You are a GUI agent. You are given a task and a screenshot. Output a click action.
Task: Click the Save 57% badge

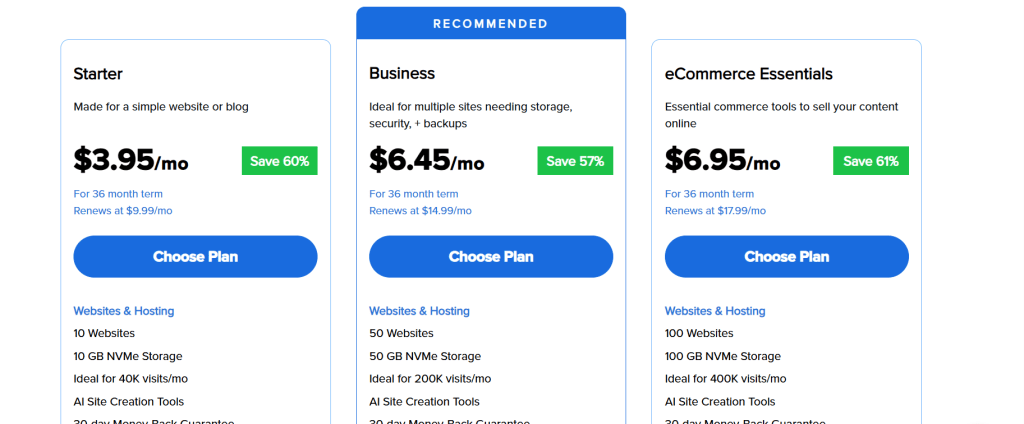[x=575, y=161]
